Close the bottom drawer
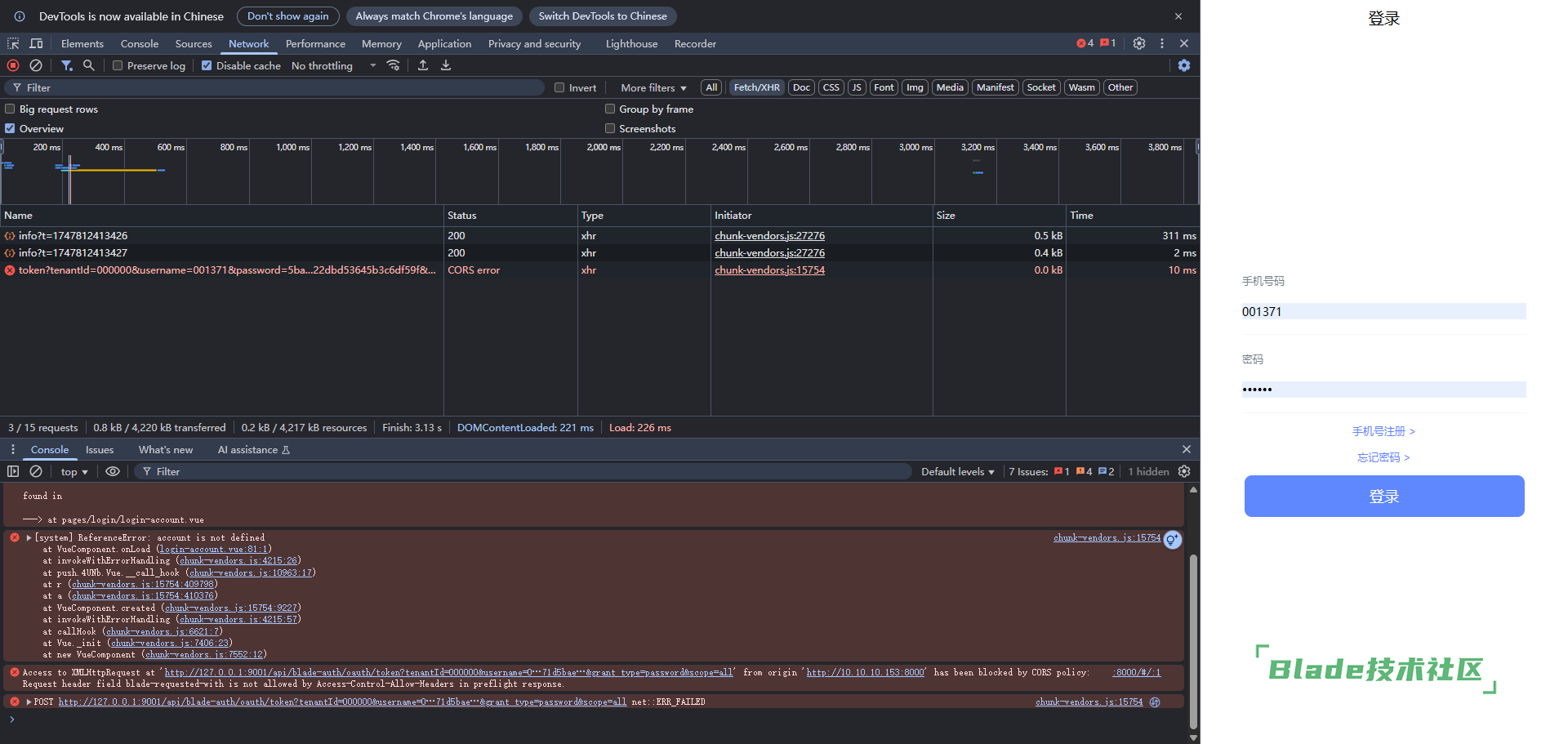Image resolution: width=1568 pixels, height=744 pixels. point(1187,449)
